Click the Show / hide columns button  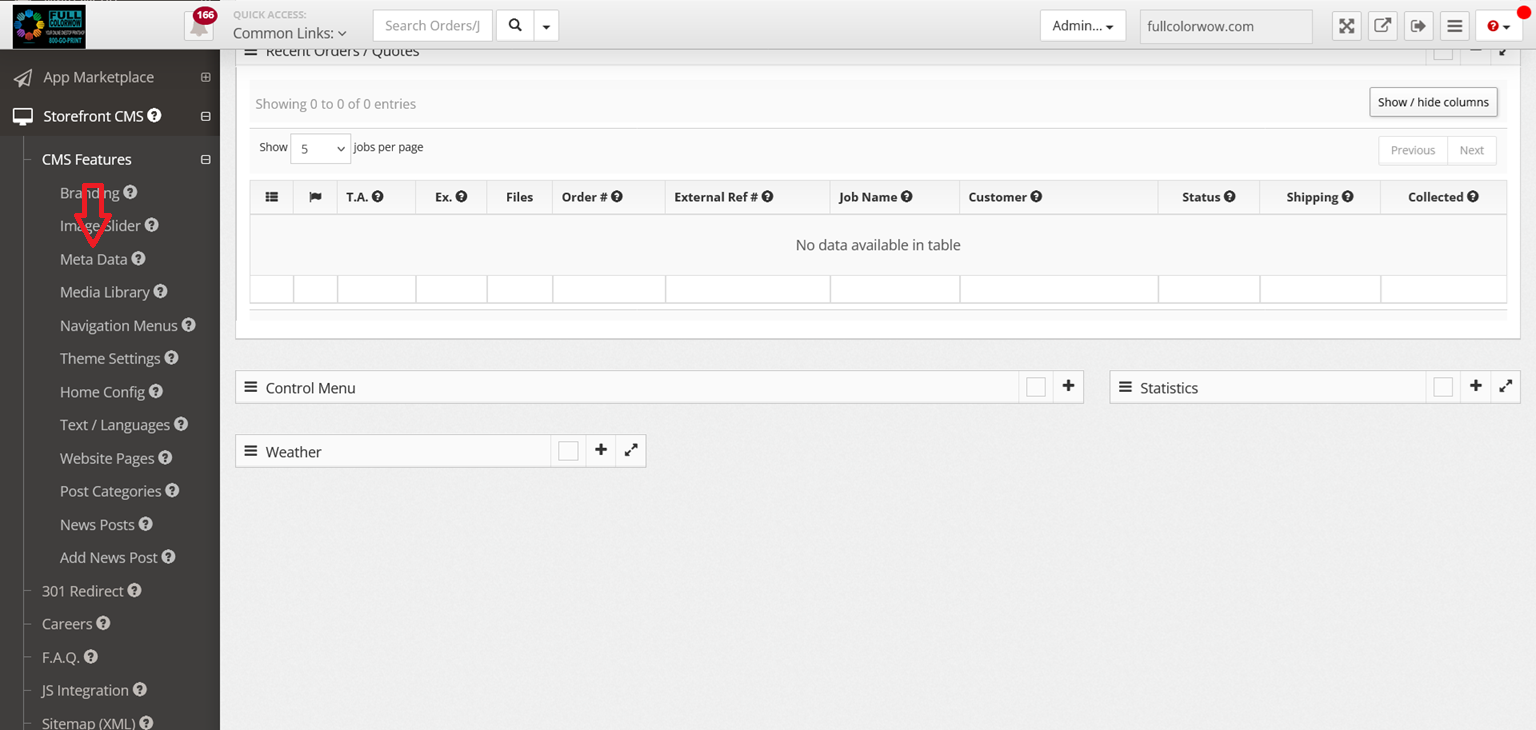click(1432, 102)
